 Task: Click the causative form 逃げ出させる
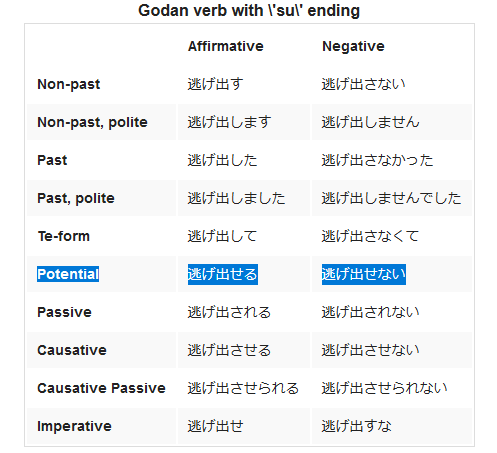pos(229,350)
